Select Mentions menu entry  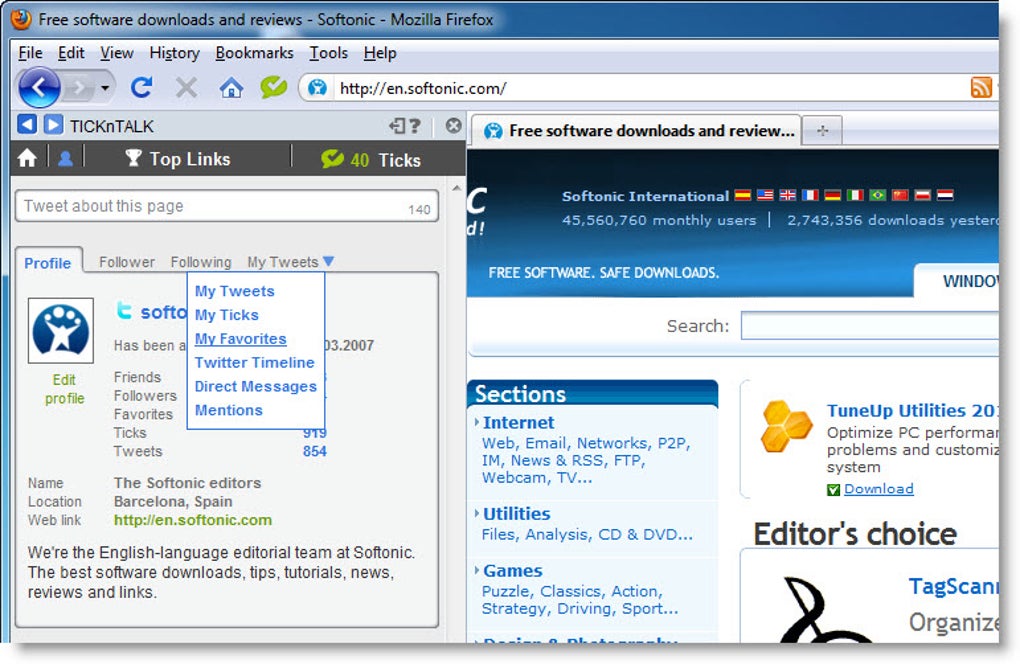229,410
